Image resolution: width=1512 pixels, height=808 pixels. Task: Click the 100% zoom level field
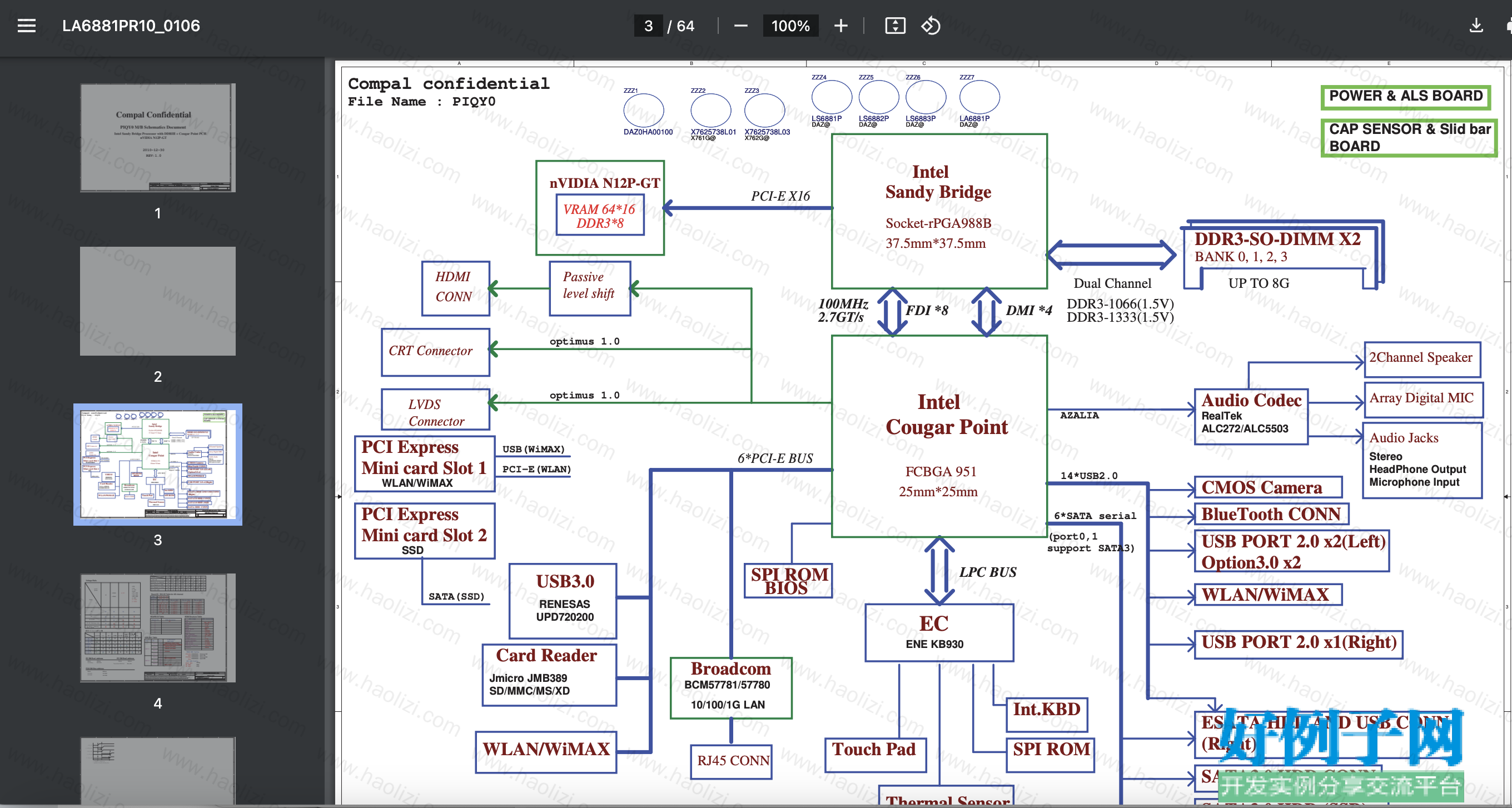pyautogui.click(x=790, y=26)
